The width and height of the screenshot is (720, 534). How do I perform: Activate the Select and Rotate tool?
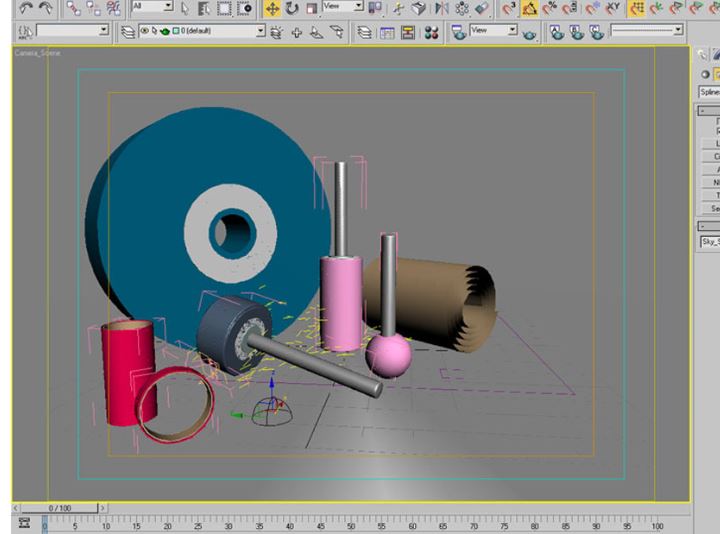(x=291, y=8)
